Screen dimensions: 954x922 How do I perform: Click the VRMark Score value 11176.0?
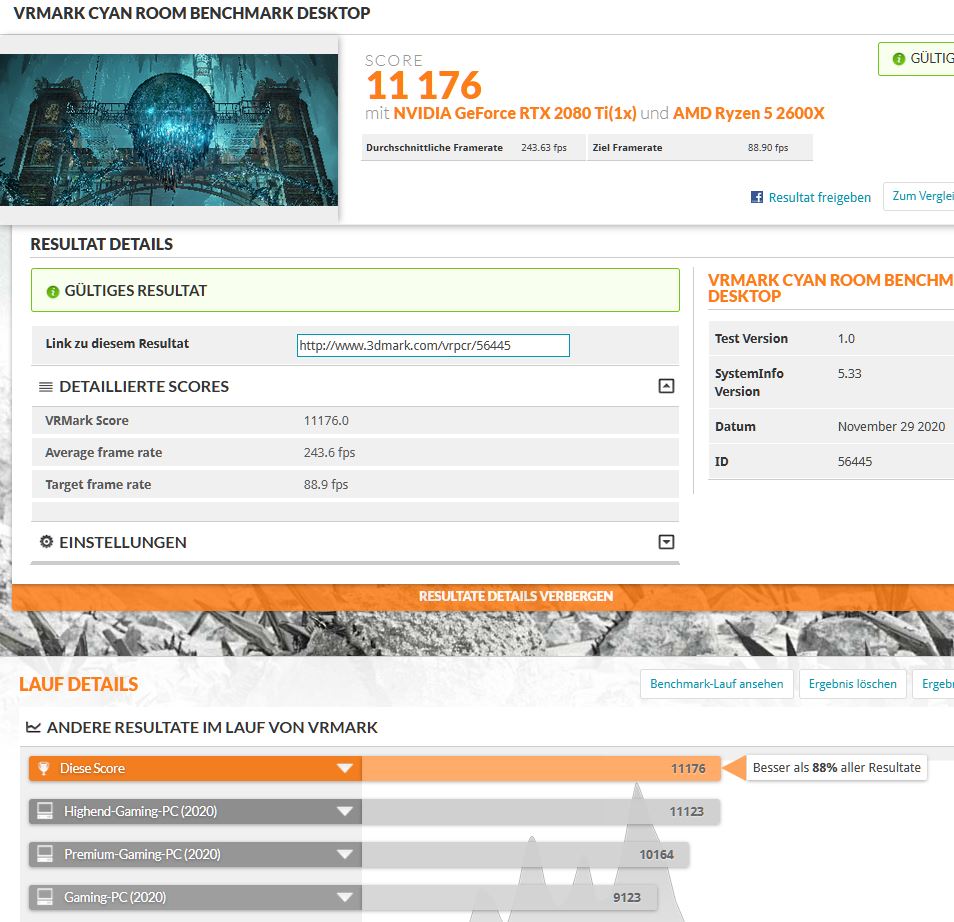[326, 421]
